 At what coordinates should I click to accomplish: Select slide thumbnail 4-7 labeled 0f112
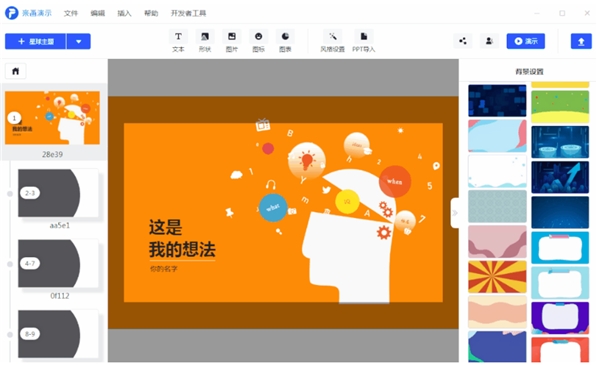pyautogui.click(x=58, y=264)
